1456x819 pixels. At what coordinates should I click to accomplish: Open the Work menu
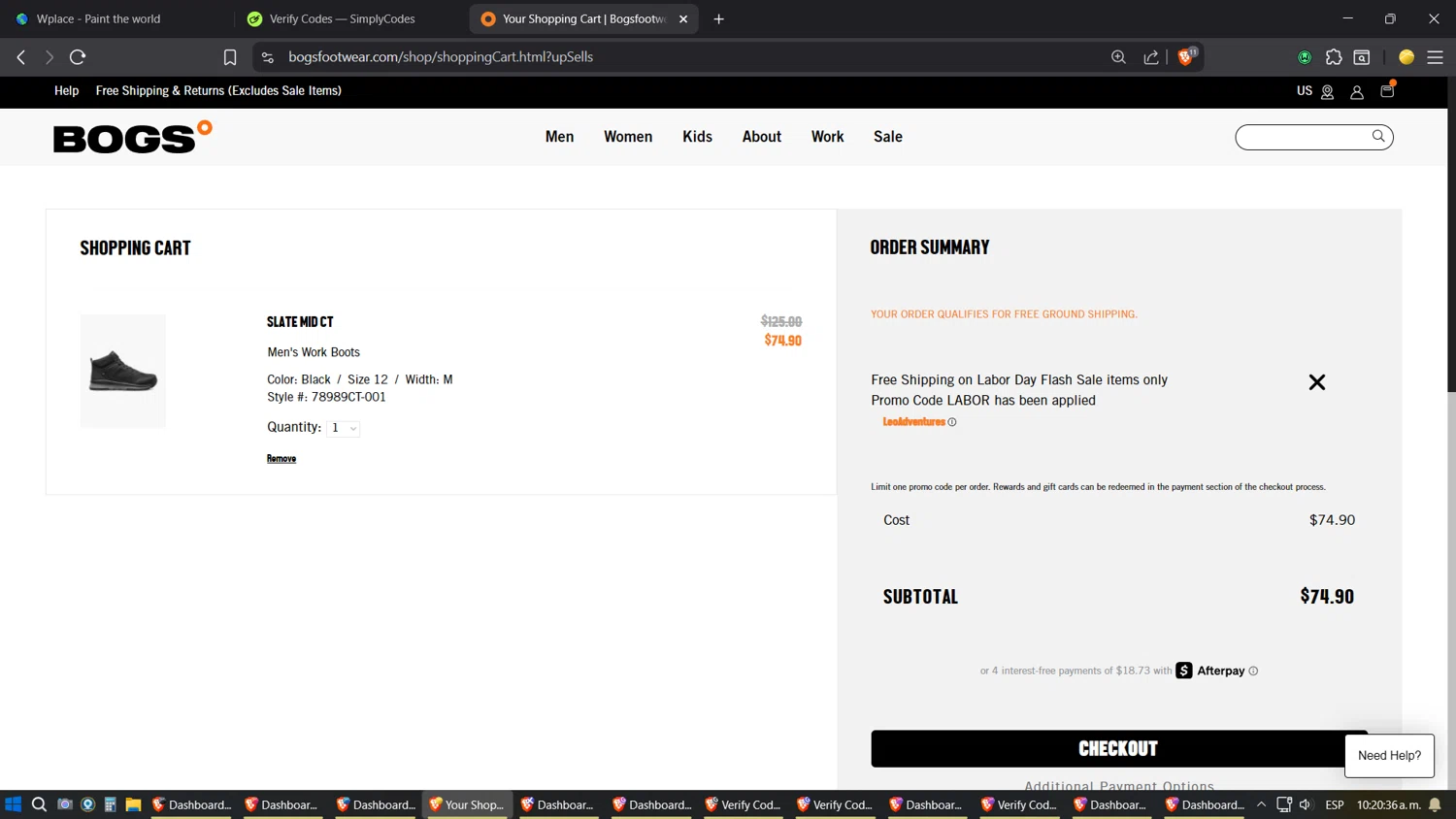(828, 137)
